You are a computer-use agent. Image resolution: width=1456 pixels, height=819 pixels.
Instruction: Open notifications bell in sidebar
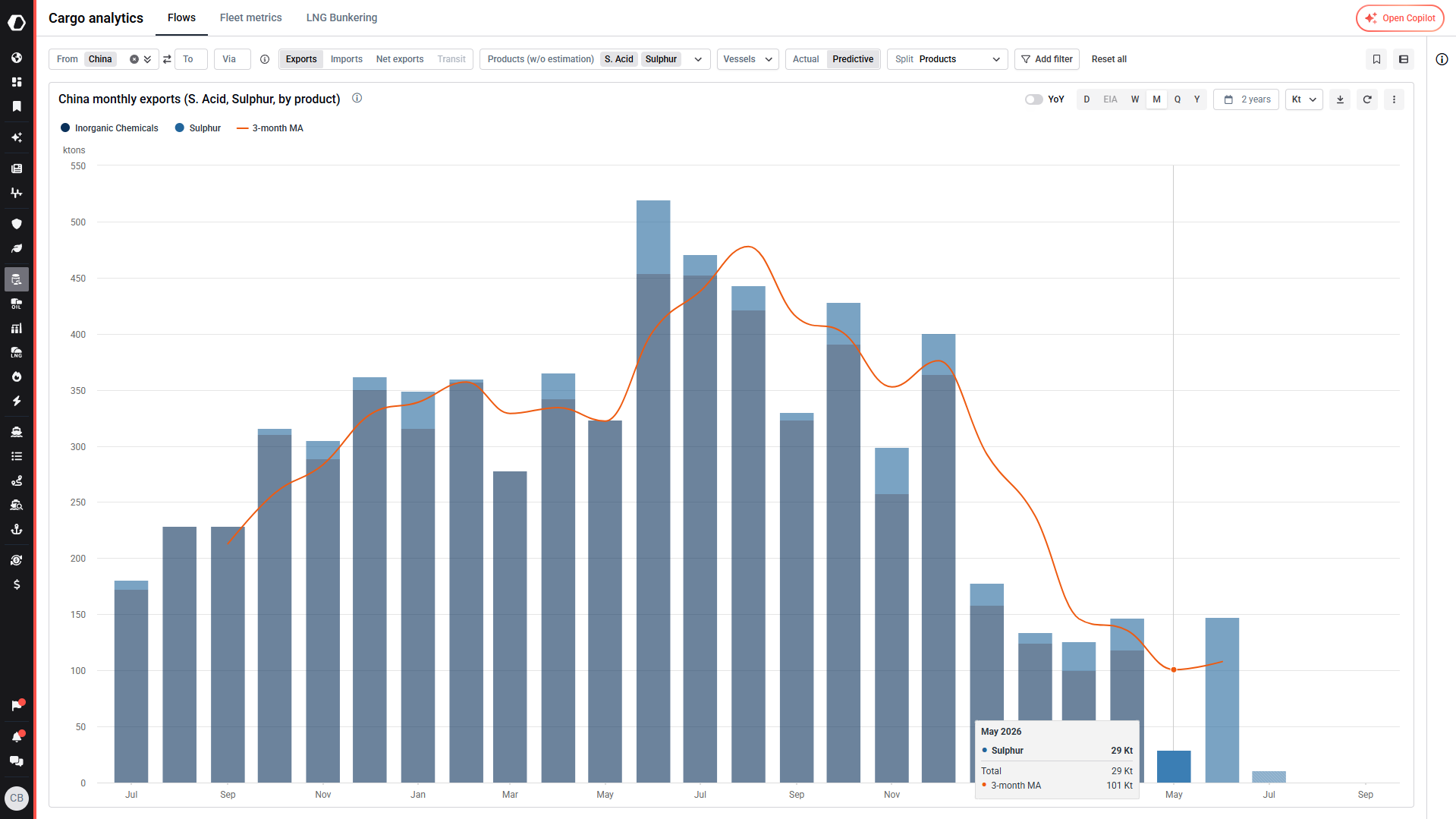tap(17, 737)
